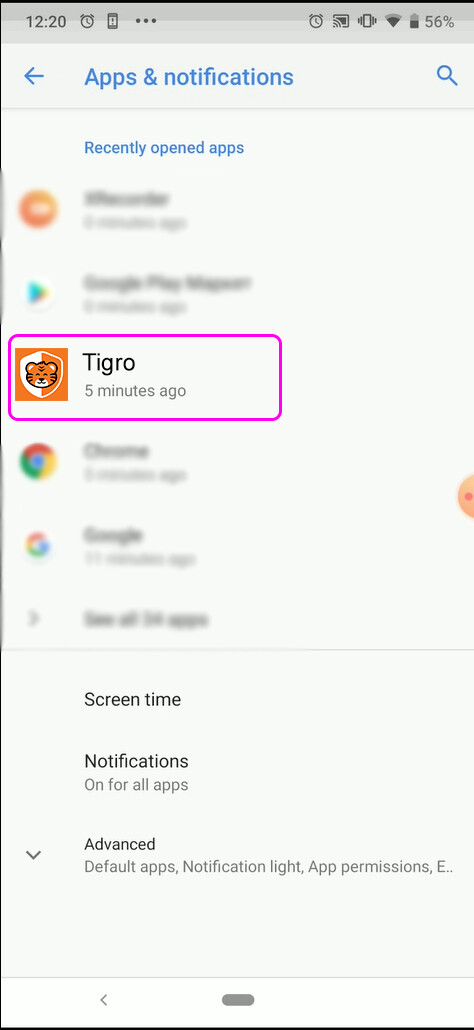This screenshot has width=474, height=1030.
Task: Tap the Recently opened apps heading
Action: 164,148
